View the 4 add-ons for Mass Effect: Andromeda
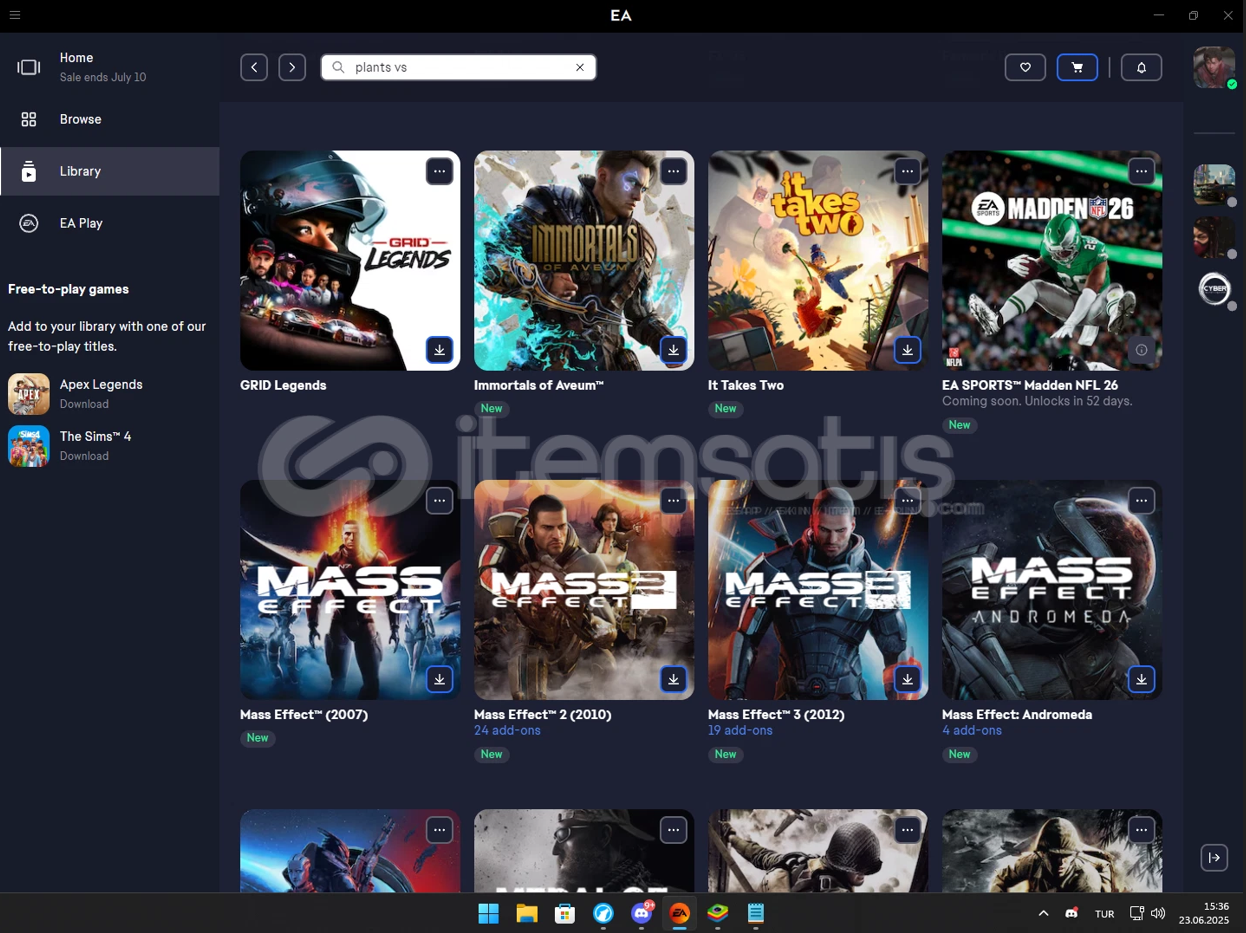The image size is (1246, 933). click(x=972, y=731)
